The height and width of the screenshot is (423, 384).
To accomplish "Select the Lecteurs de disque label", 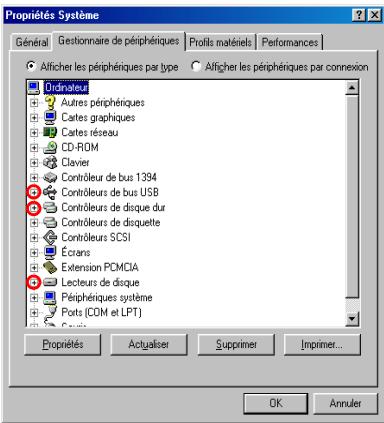I will 100,282.
